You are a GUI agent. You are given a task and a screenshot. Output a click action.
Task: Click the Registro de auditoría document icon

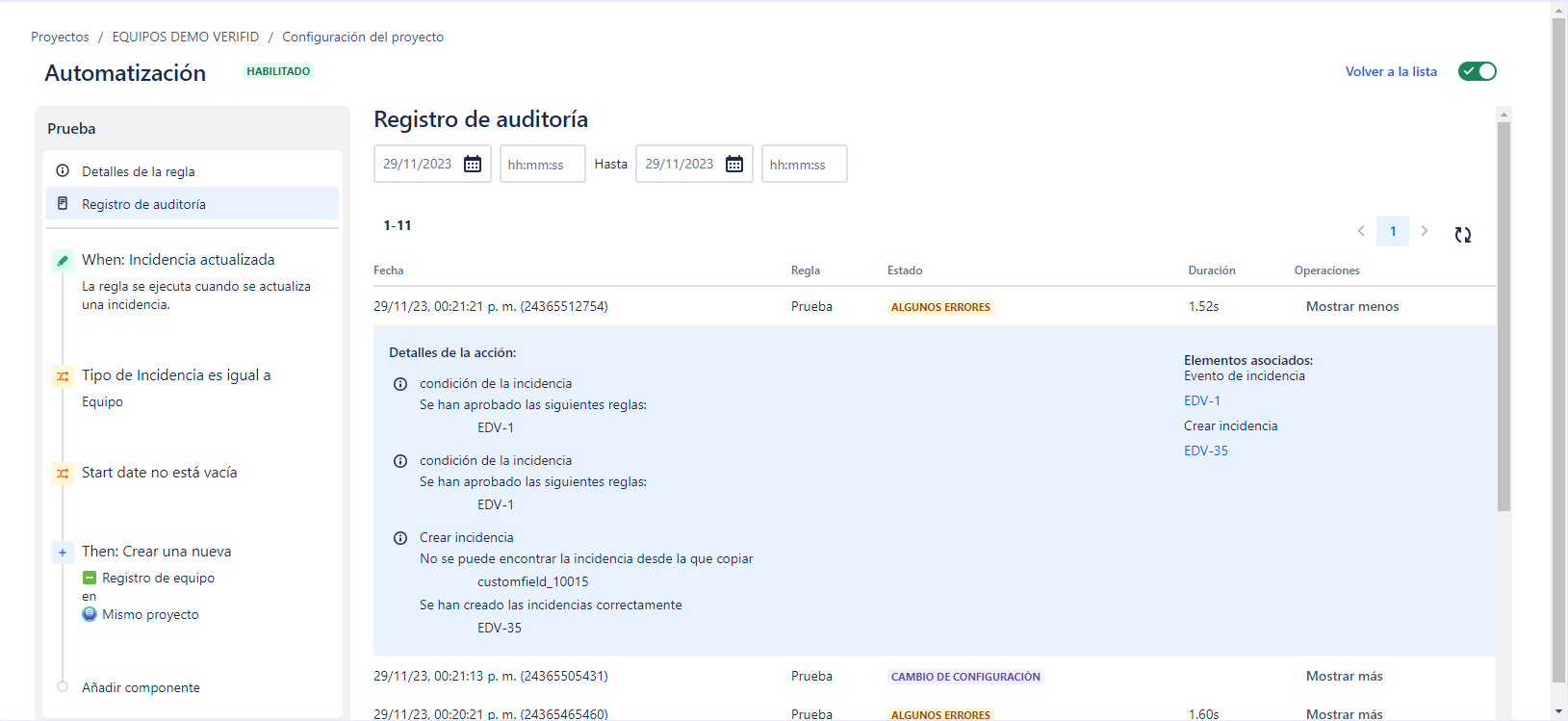point(63,203)
